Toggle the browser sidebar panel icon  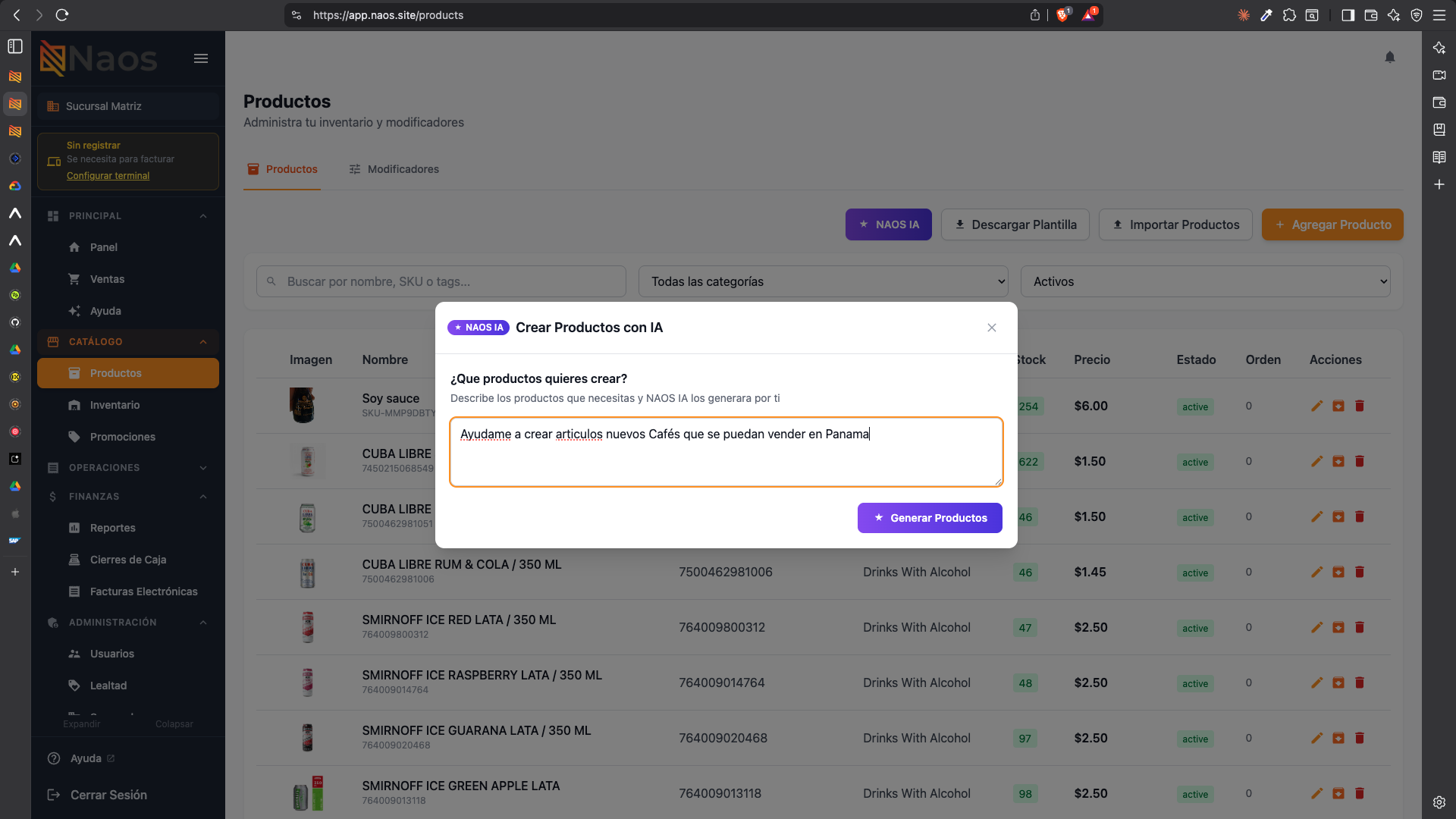[1348, 15]
